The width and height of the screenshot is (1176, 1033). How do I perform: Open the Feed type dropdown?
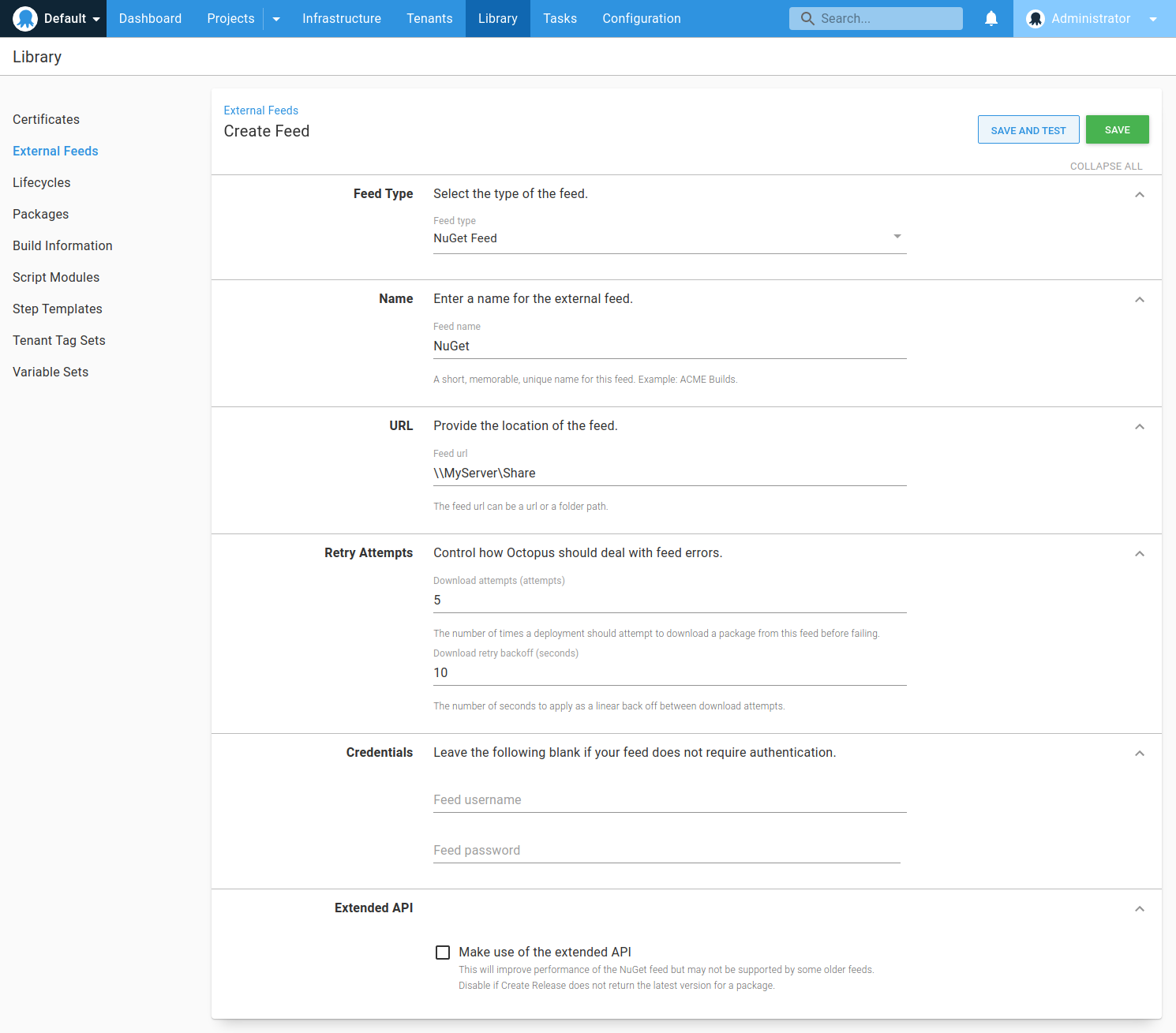[669, 238]
